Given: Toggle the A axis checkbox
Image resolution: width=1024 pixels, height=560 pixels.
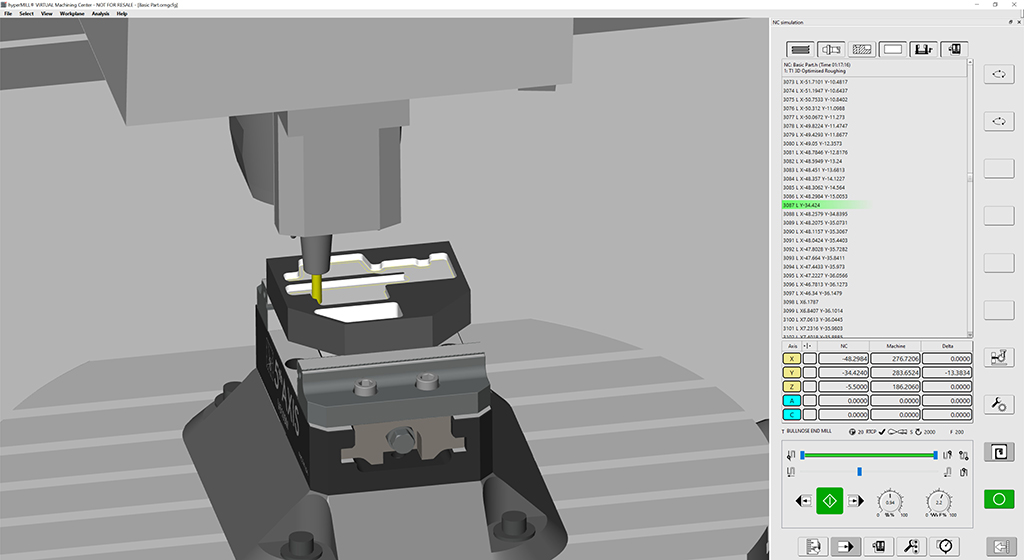Looking at the screenshot, I should click(x=810, y=401).
